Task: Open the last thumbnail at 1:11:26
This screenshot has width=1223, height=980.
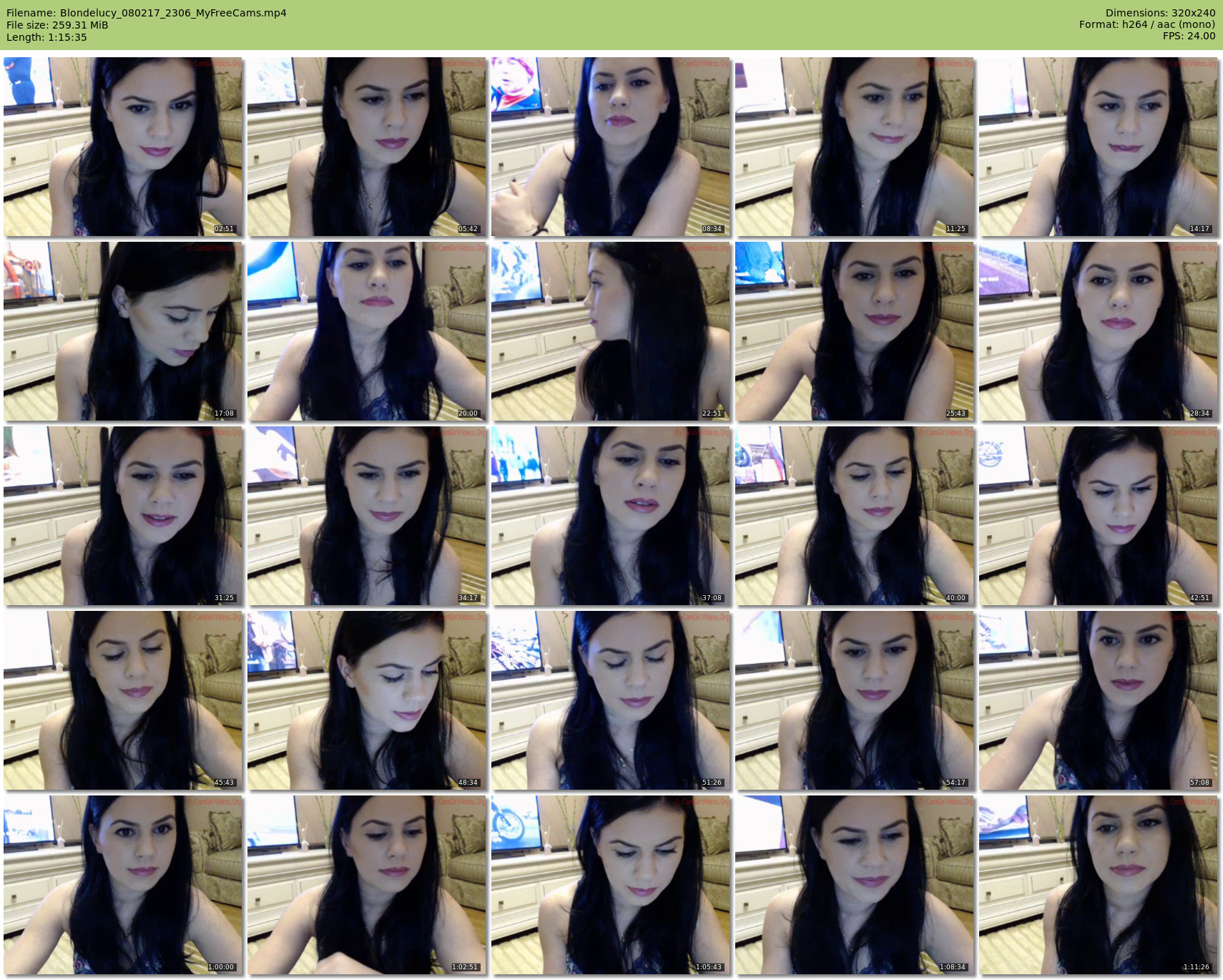Action: coord(1098,885)
